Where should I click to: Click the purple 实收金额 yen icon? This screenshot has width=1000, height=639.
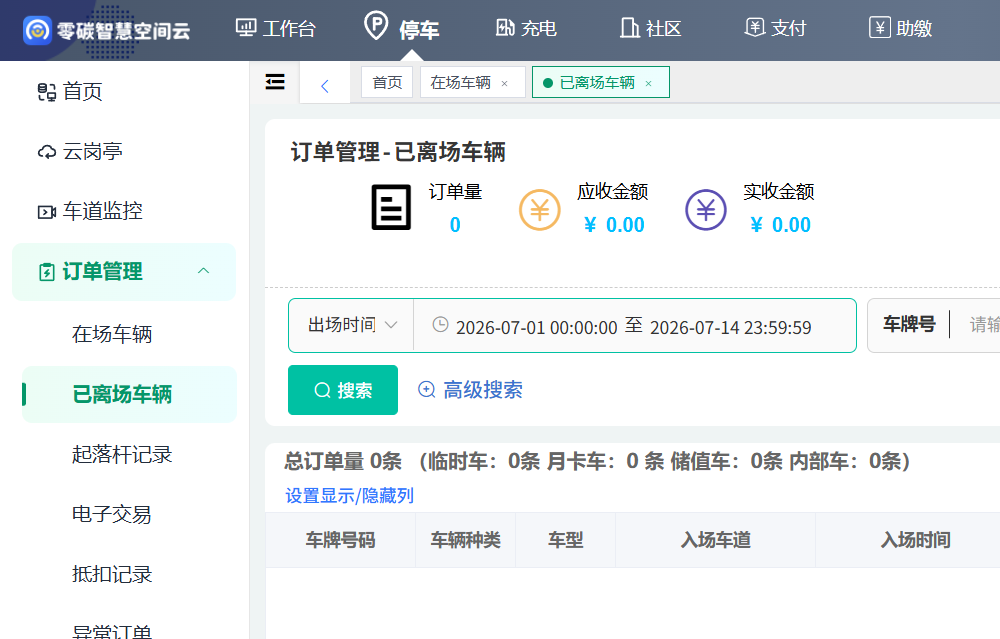tap(706, 210)
